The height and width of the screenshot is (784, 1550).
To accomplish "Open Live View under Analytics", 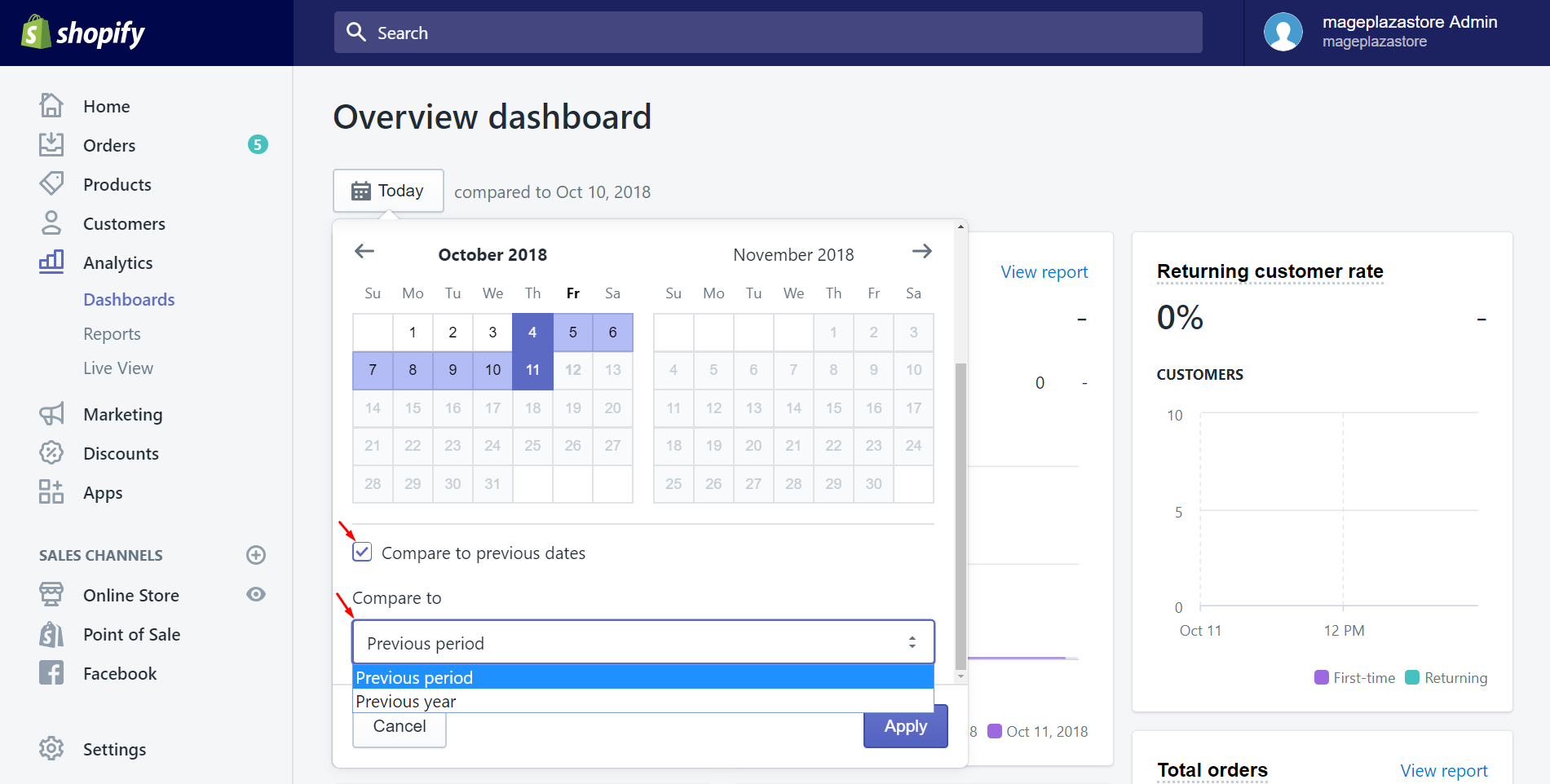I will point(118,368).
